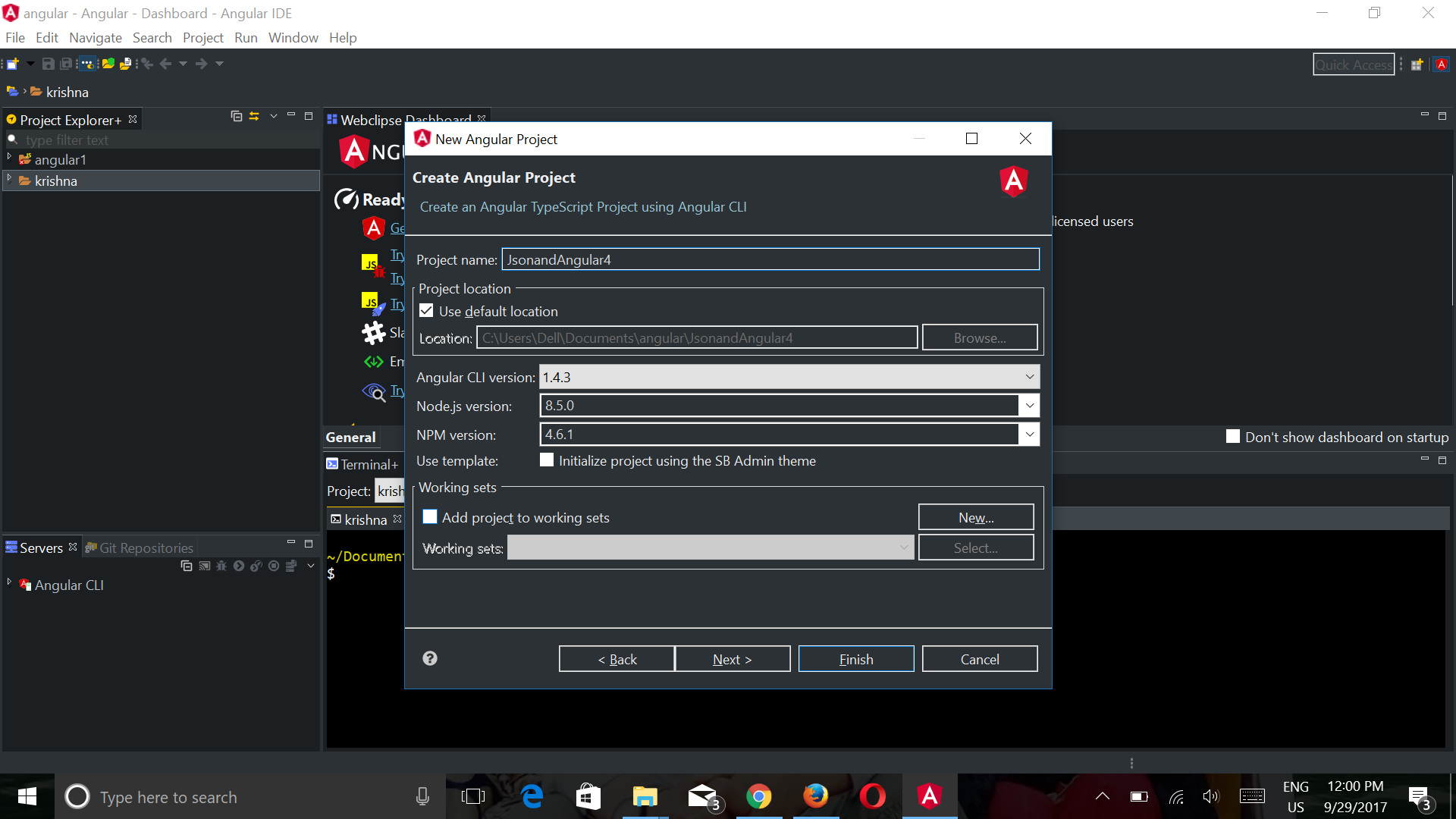This screenshot has height=819, width=1456.
Task: Expand the angular1 project tree node
Action: tap(9, 157)
